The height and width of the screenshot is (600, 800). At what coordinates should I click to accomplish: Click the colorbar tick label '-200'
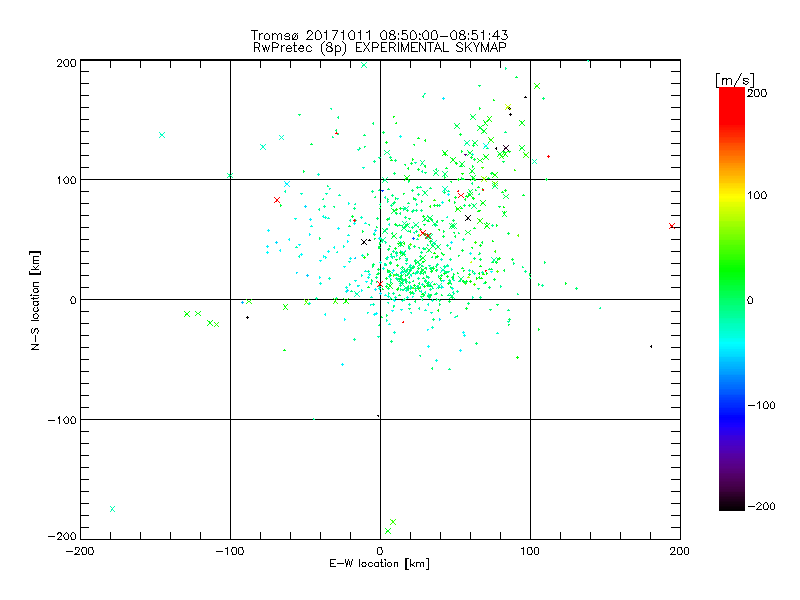761,506
